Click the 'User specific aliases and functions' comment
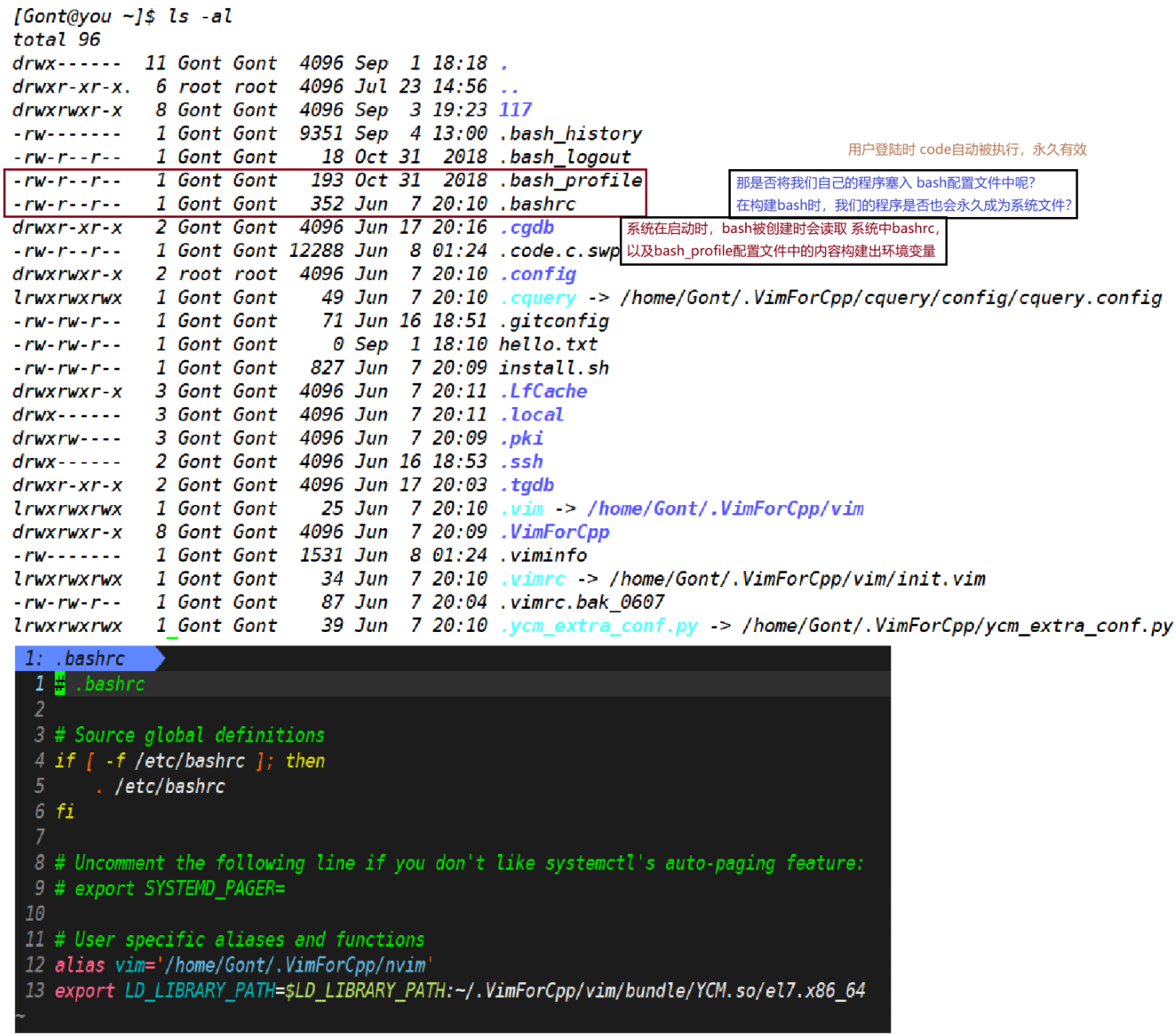The height and width of the screenshot is (1034, 1176). coord(239,939)
